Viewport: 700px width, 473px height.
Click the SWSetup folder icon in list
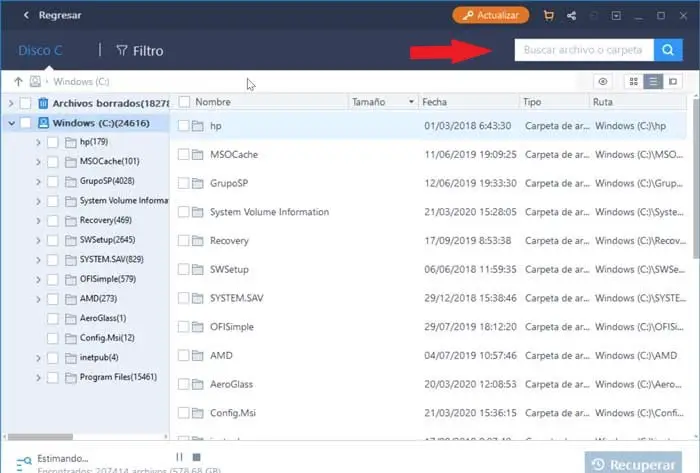[x=198, y=270]
